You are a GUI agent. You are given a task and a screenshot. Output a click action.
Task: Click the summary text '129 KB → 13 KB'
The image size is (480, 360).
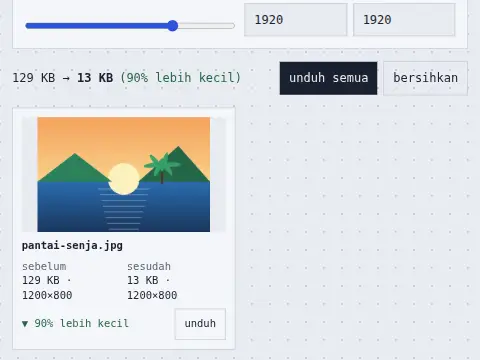click(x=63, y=78)
